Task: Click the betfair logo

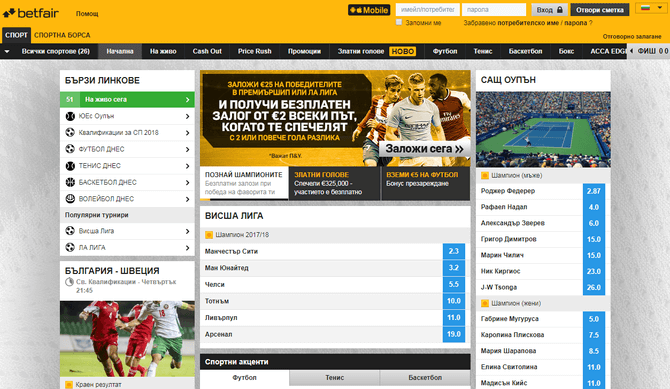Action: pos(31,13)
